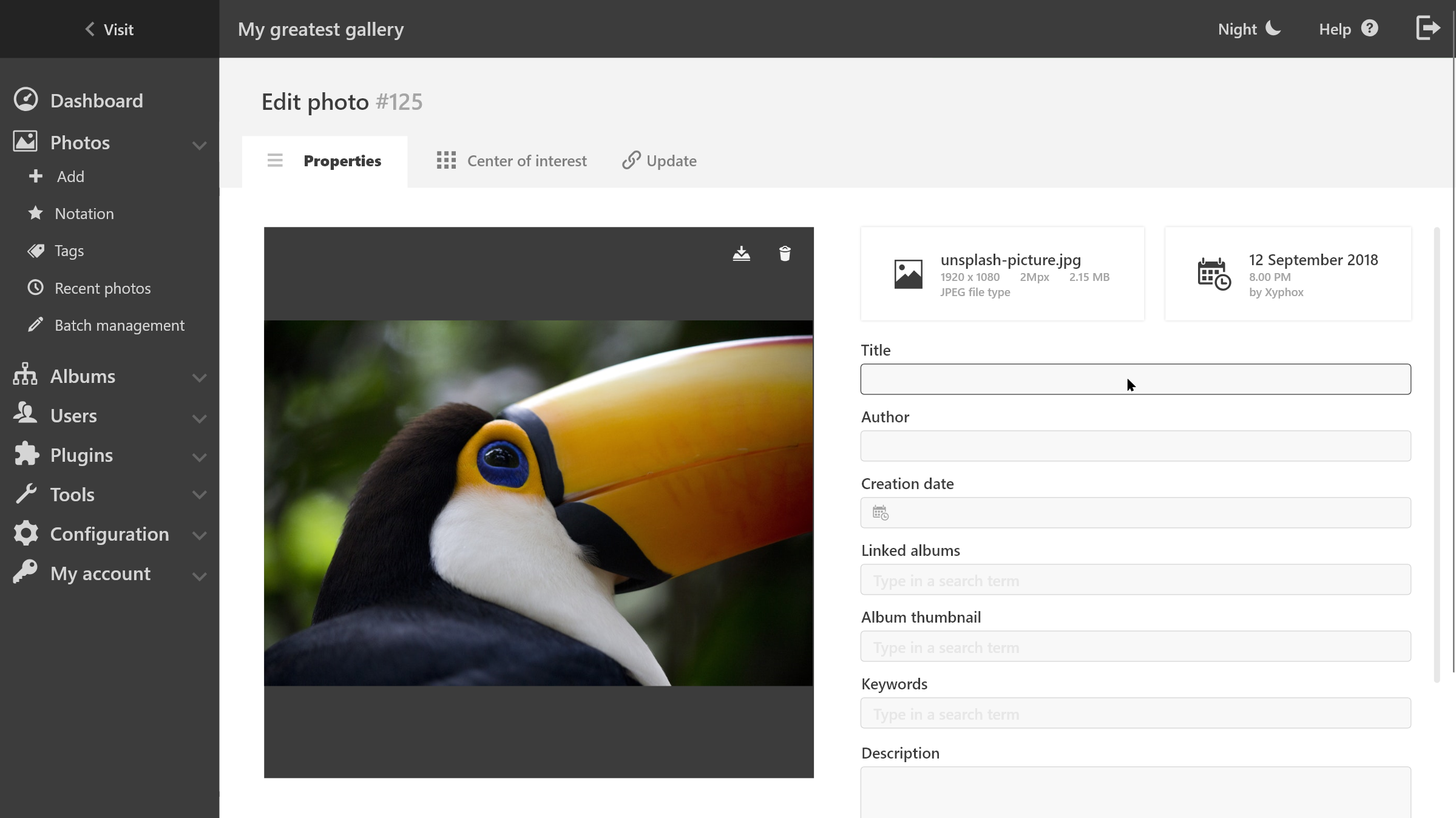Click the properties panel vertical scrollbar
Screen dimensions: 1456x818
(x=1437, y=455)
